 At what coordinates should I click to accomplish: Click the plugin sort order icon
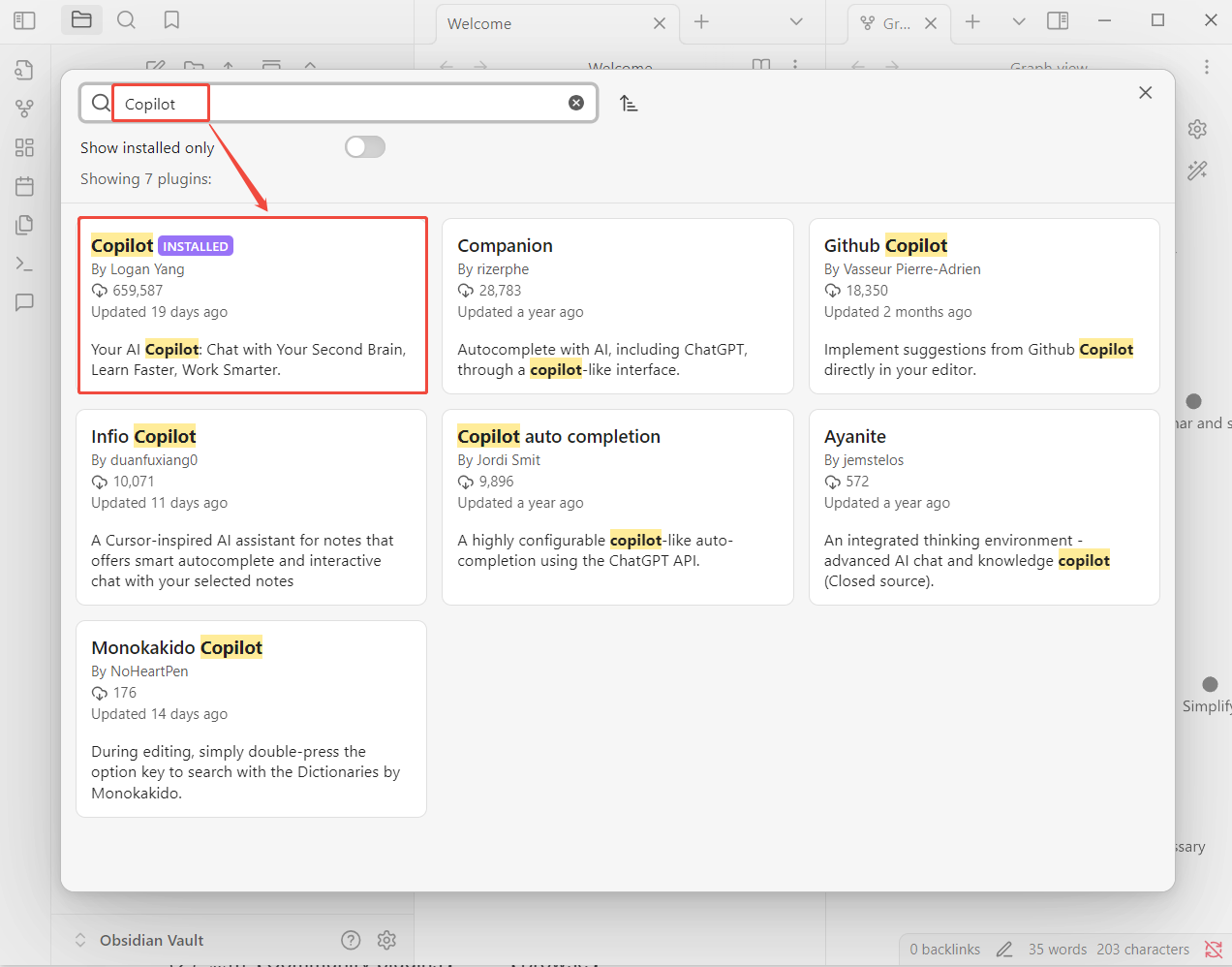[x=629, y=104]
